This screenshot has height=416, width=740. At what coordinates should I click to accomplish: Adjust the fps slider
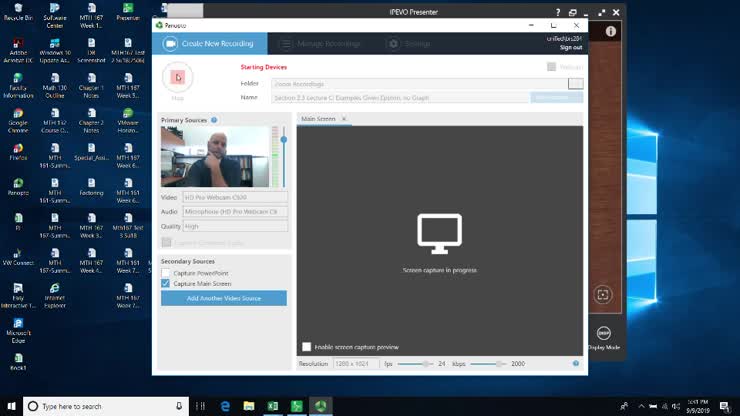425,364
